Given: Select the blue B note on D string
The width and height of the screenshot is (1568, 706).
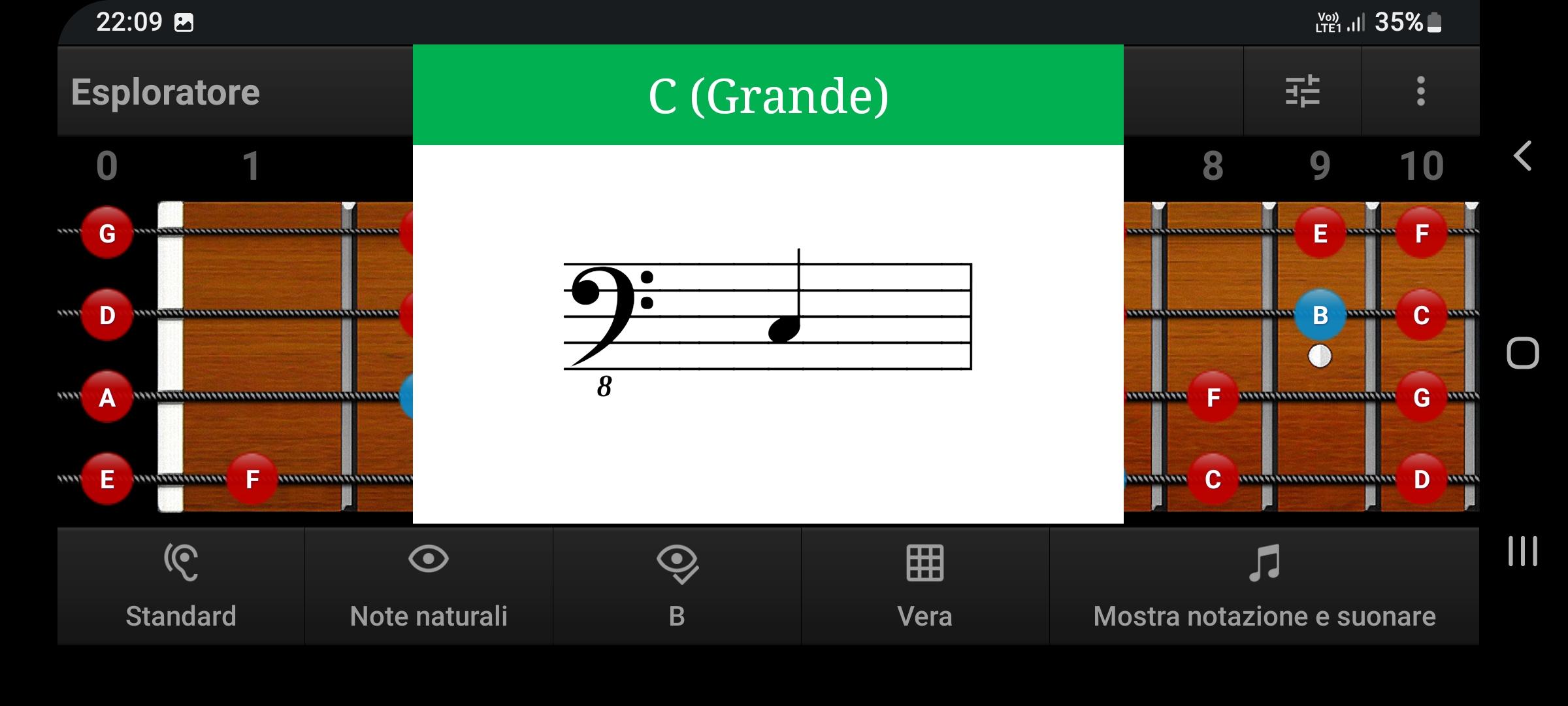Looking at the screenshot, I should pos(1320,315).
